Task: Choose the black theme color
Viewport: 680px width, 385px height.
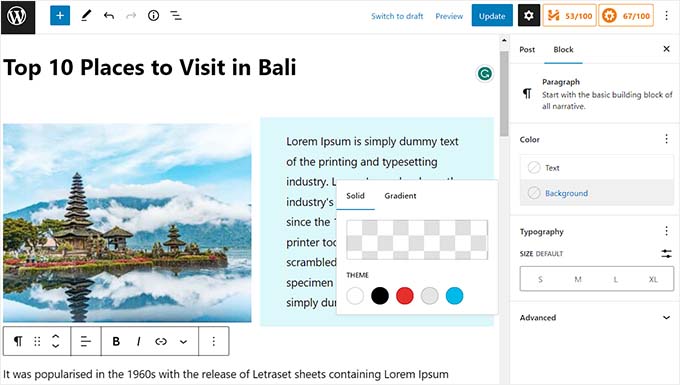Action: point(380,296)
